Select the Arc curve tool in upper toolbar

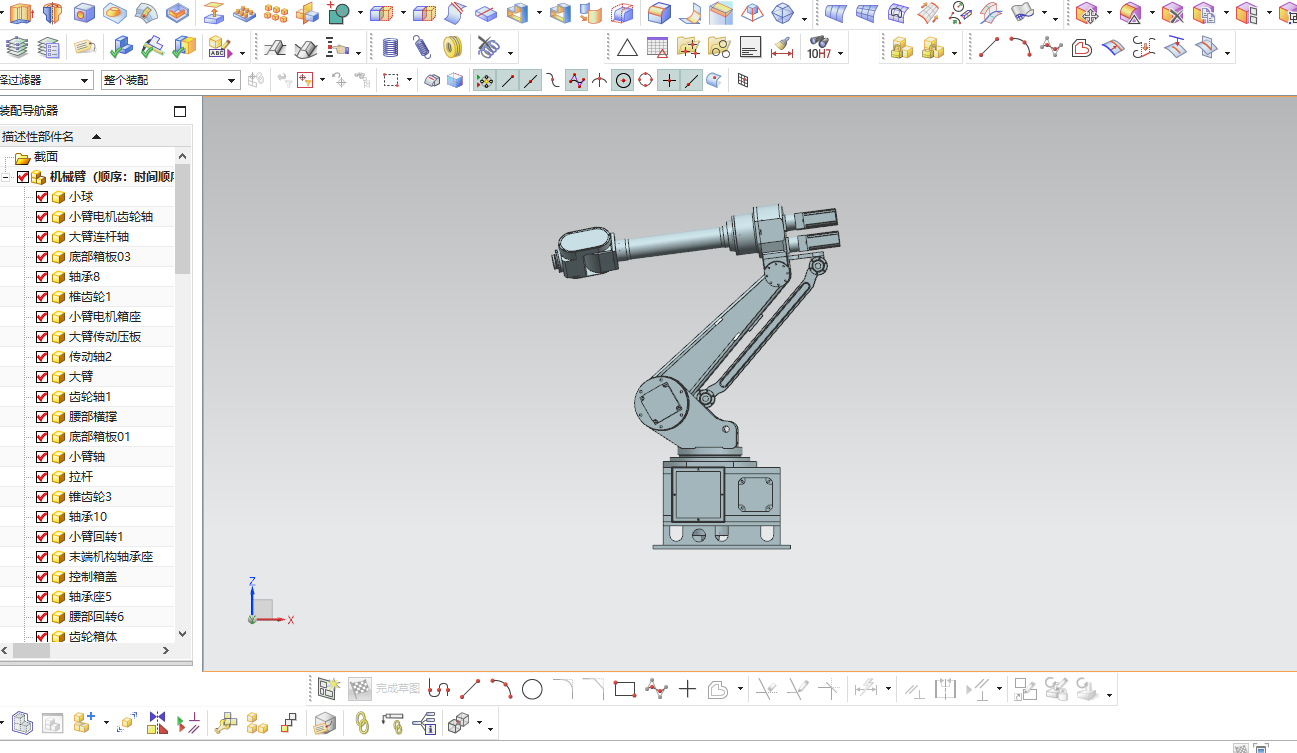pyautogui.click(x=1019, y=47)
